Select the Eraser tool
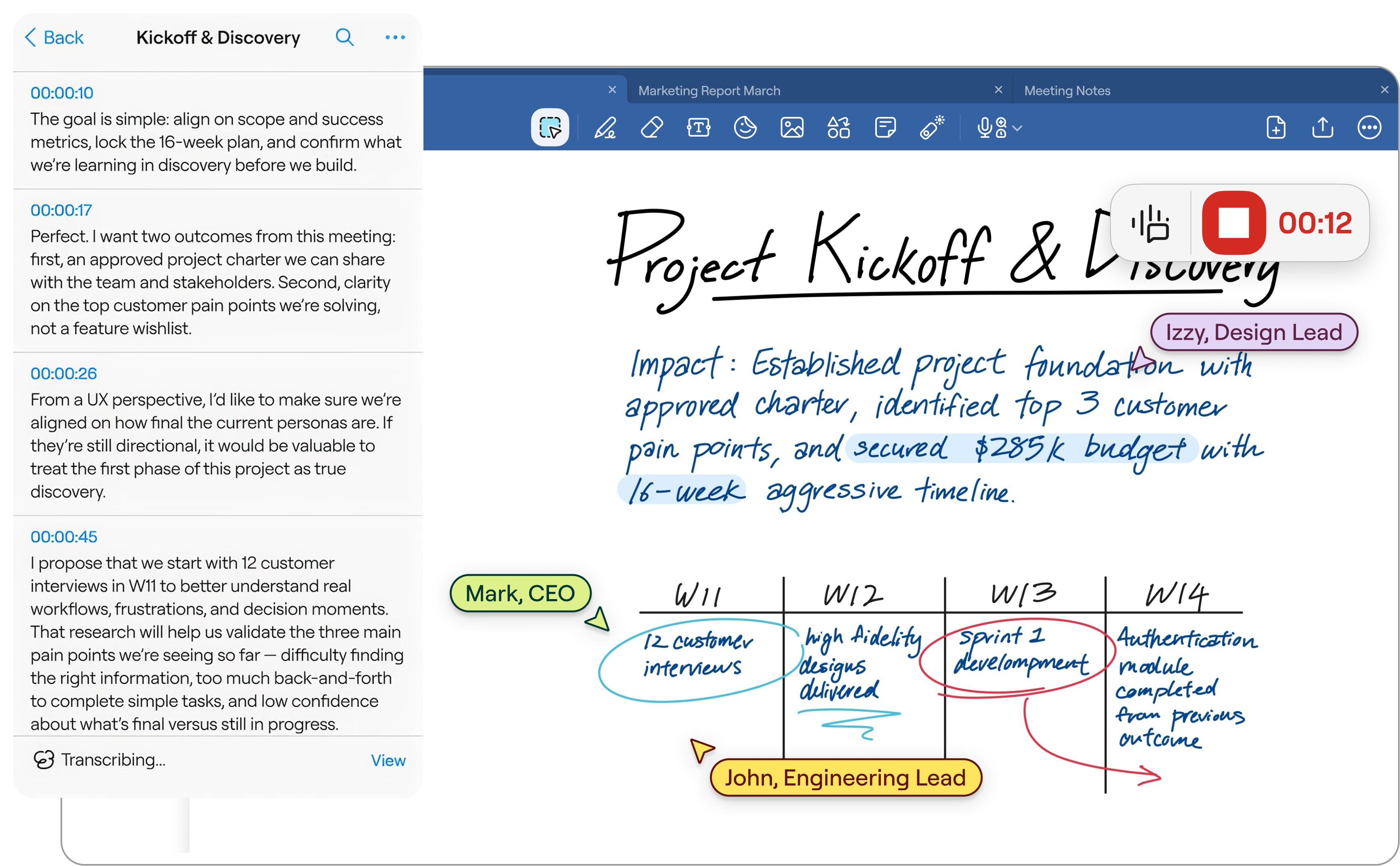The width and height of the screenshot is (1400, 866). tap(652, 127)
